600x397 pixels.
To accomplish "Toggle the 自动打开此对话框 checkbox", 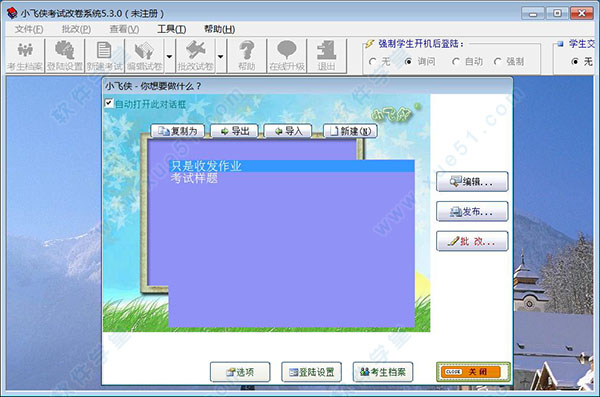I will coord(109,103).
